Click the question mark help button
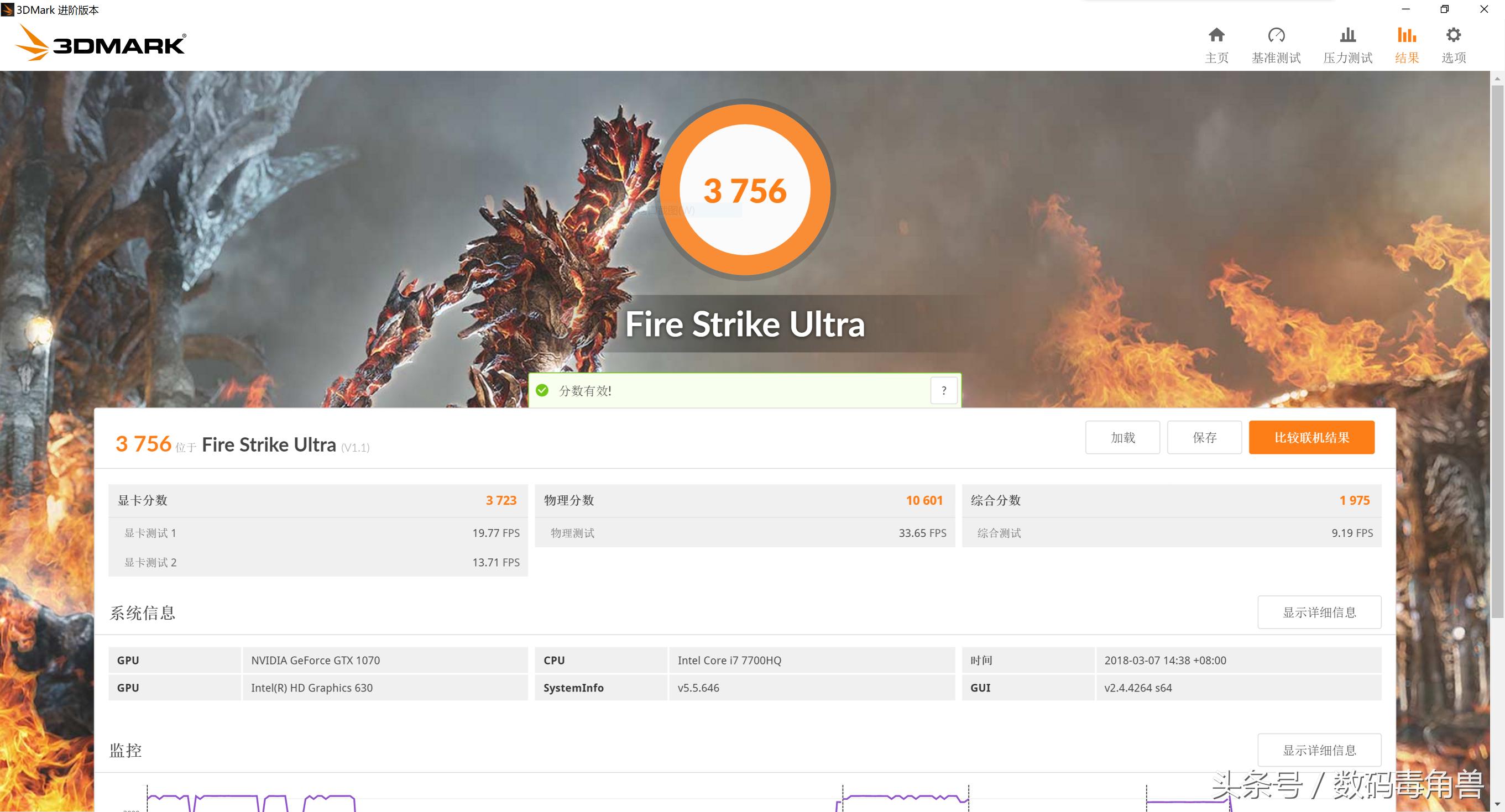 coord(944,390)
